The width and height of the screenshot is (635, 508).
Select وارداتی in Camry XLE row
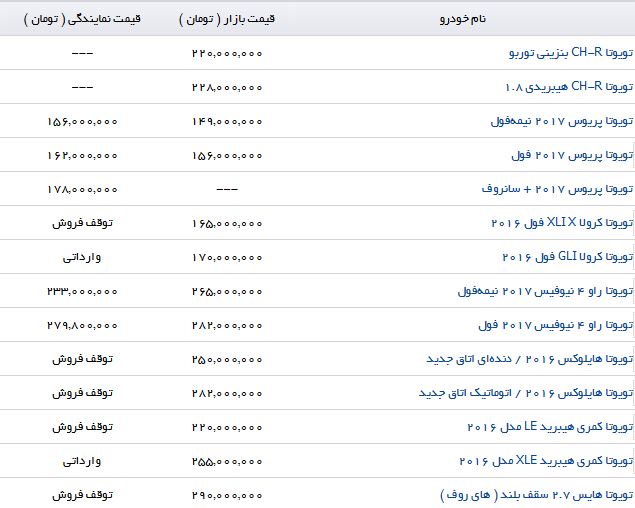pyautogui.click(x=82, y=462)
